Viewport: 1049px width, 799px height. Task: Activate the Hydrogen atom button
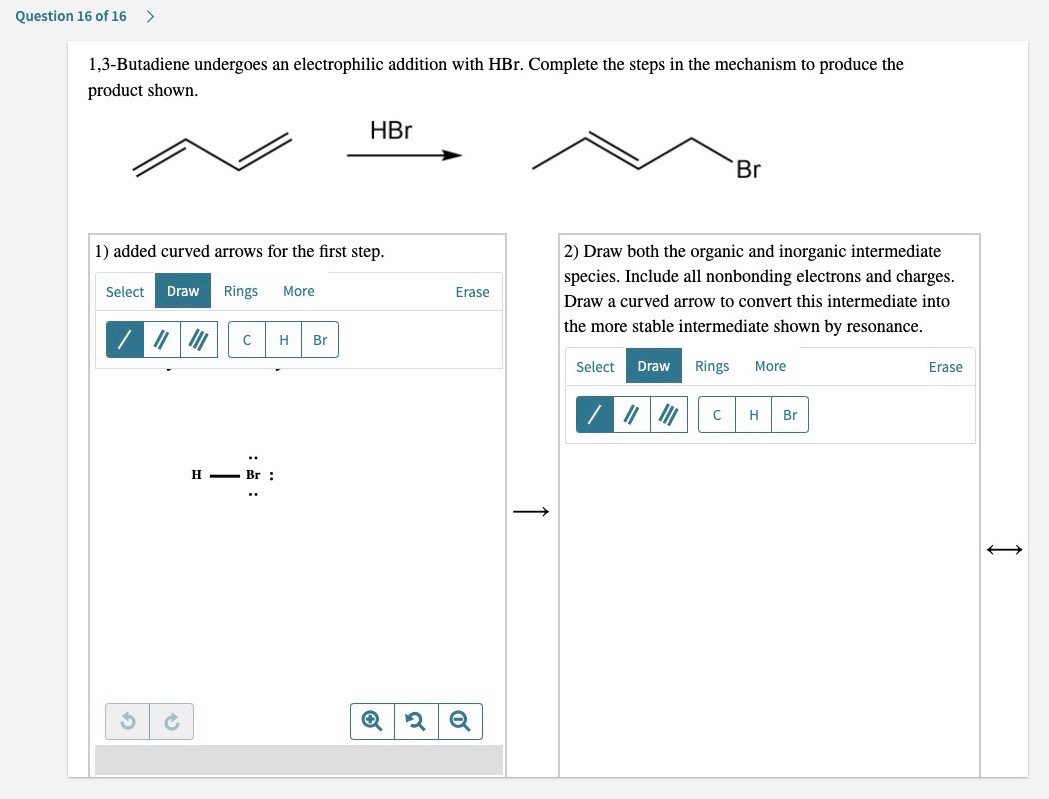[x=283, y=339]
